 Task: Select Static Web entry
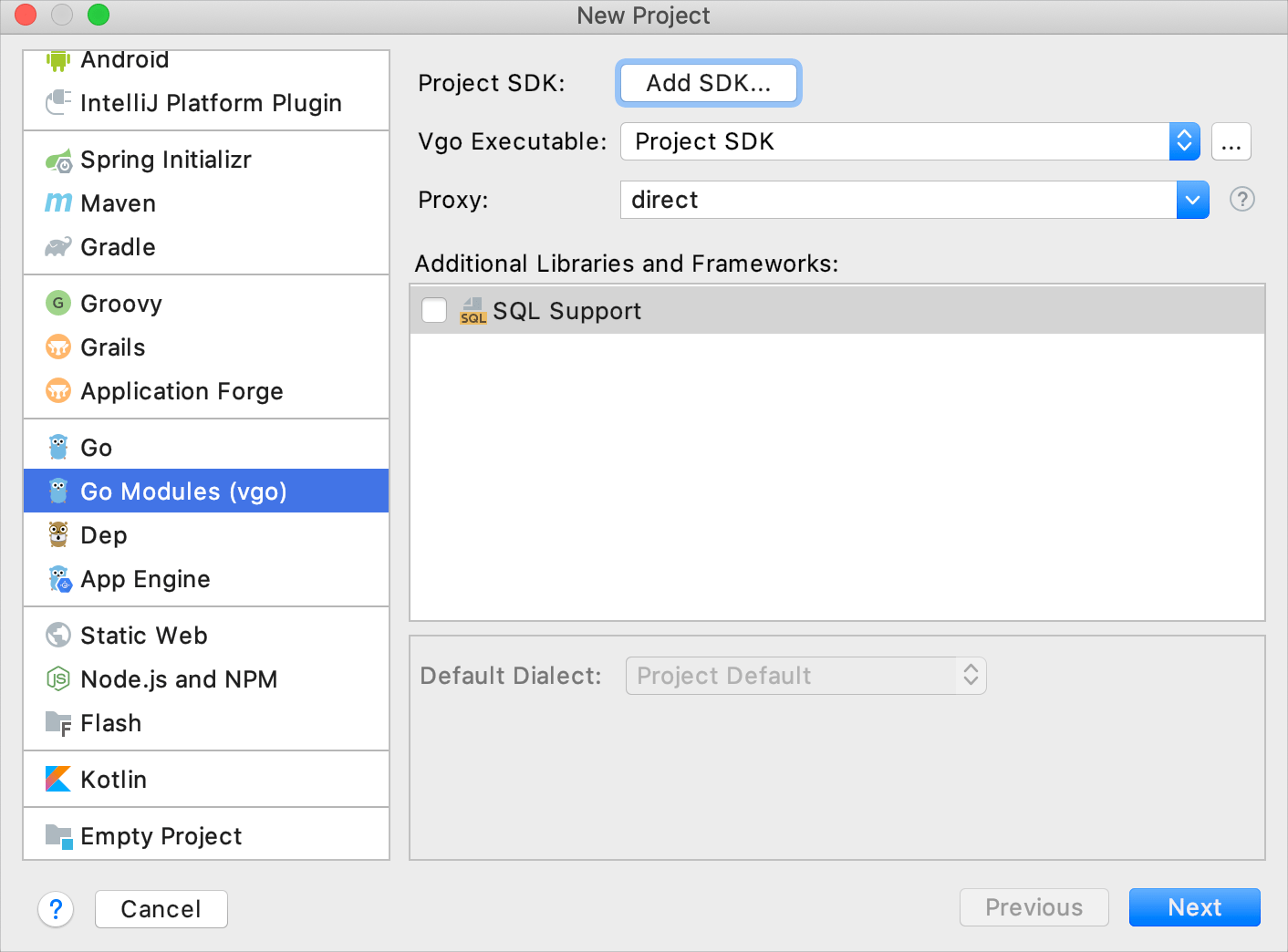(x=206, y=635)
